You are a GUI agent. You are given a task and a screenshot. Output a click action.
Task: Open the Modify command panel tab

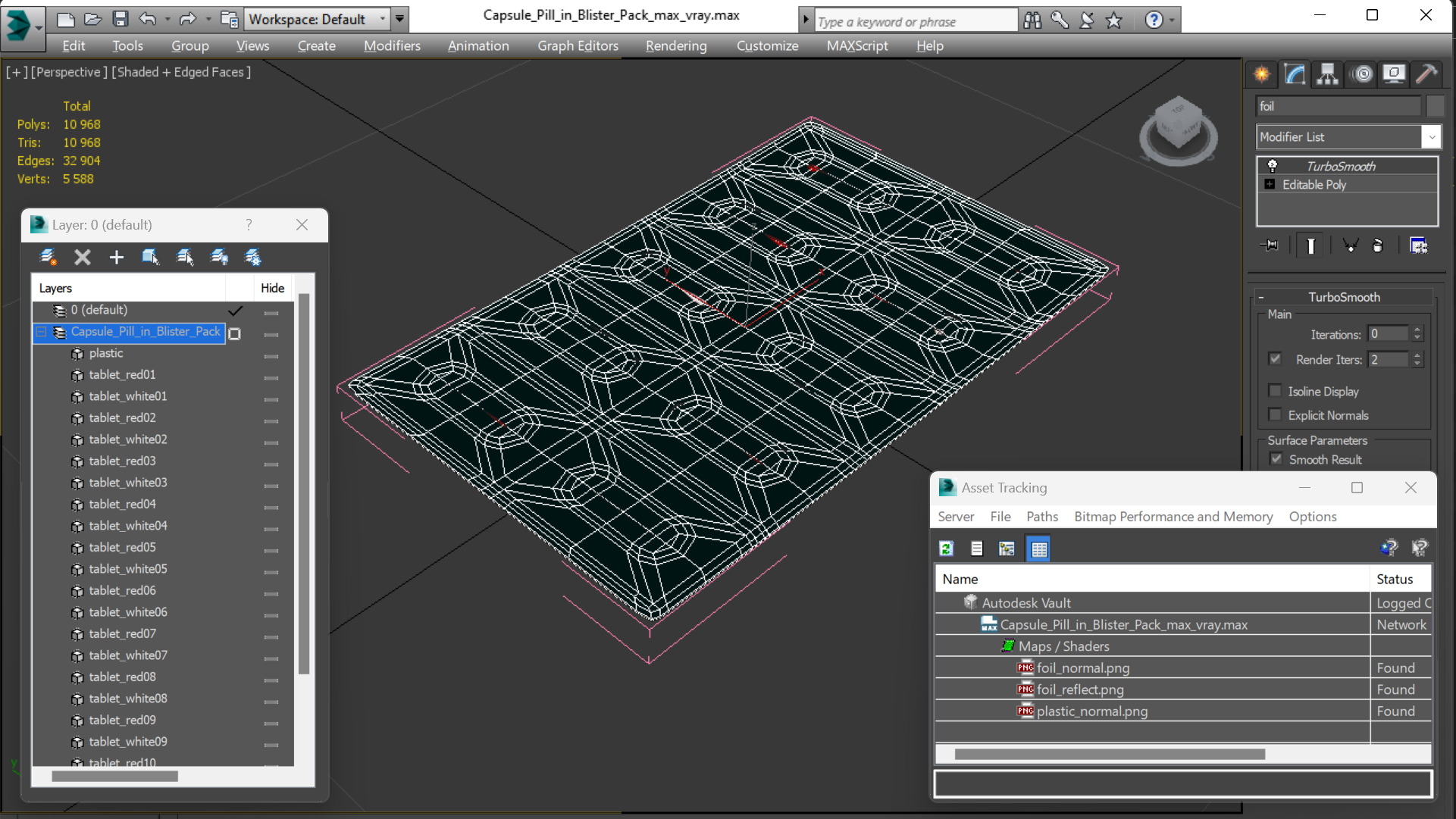pyautogui.click(x=1295, y=74)
